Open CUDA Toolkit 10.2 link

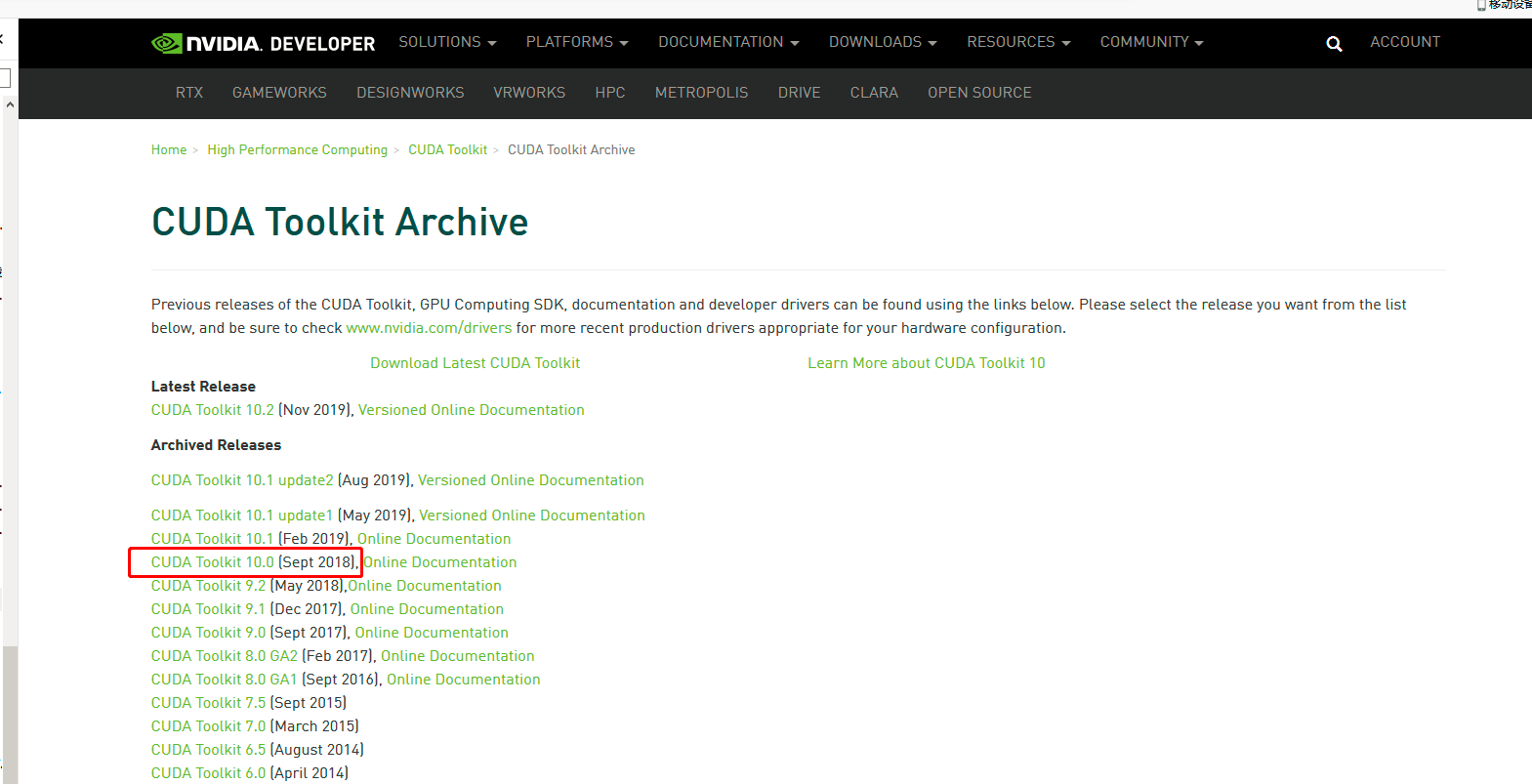coord(213,410)
